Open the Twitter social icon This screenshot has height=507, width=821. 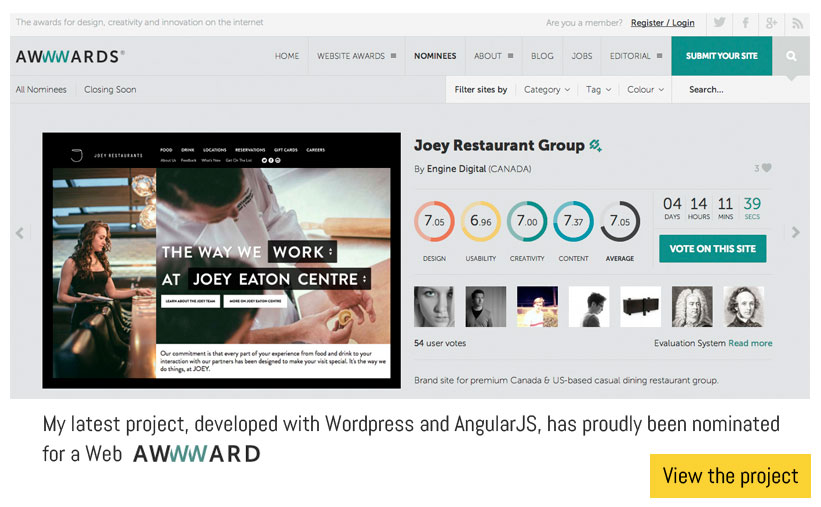pyautogui.click(x=719, y=23)
